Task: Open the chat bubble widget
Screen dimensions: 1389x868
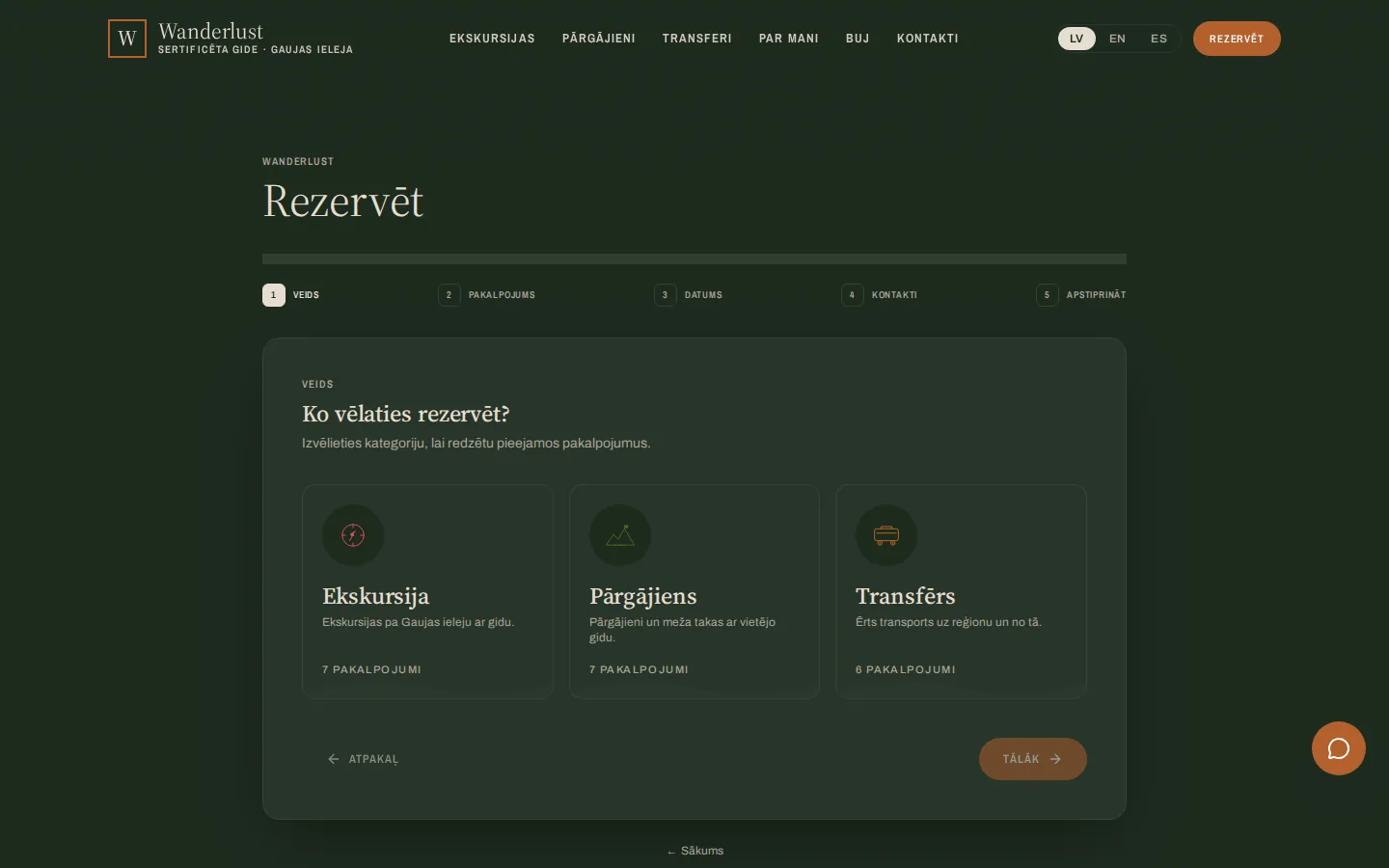Action: (x=1339, y=748)
